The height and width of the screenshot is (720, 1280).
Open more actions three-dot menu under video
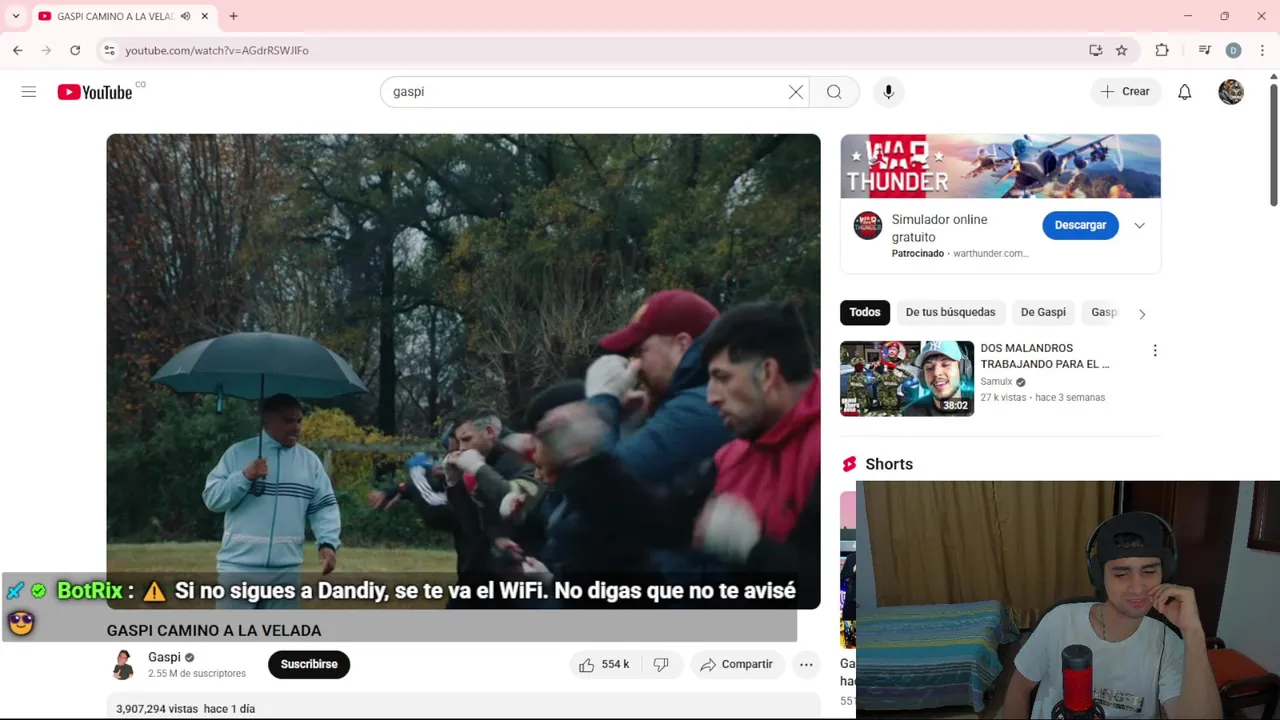806,664
